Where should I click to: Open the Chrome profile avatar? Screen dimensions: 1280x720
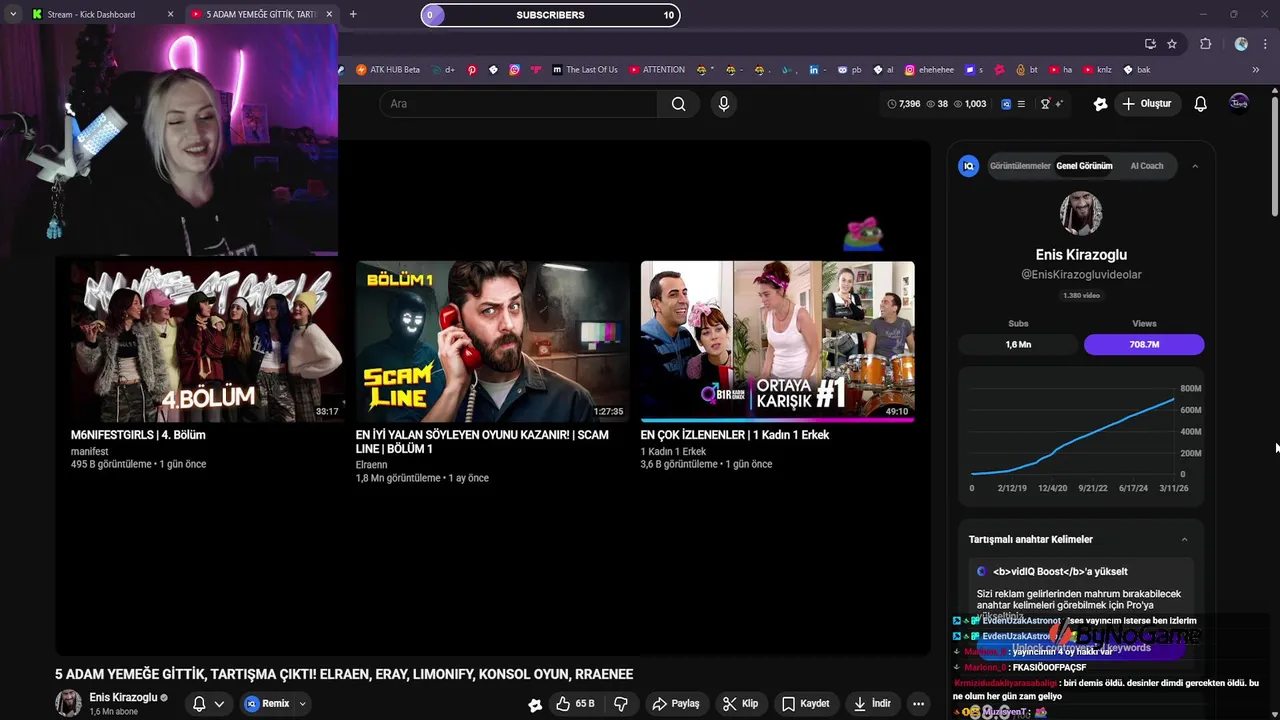pos(1241,44)
